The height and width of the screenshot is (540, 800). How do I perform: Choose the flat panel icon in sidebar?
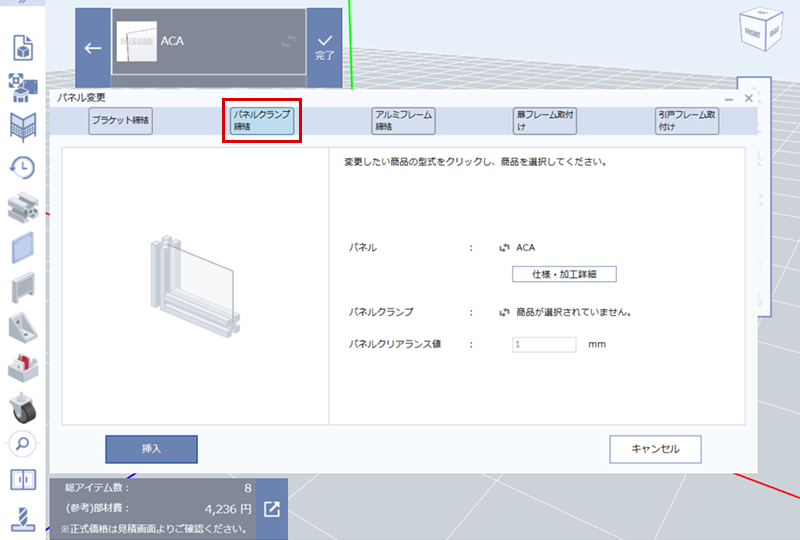22,247
